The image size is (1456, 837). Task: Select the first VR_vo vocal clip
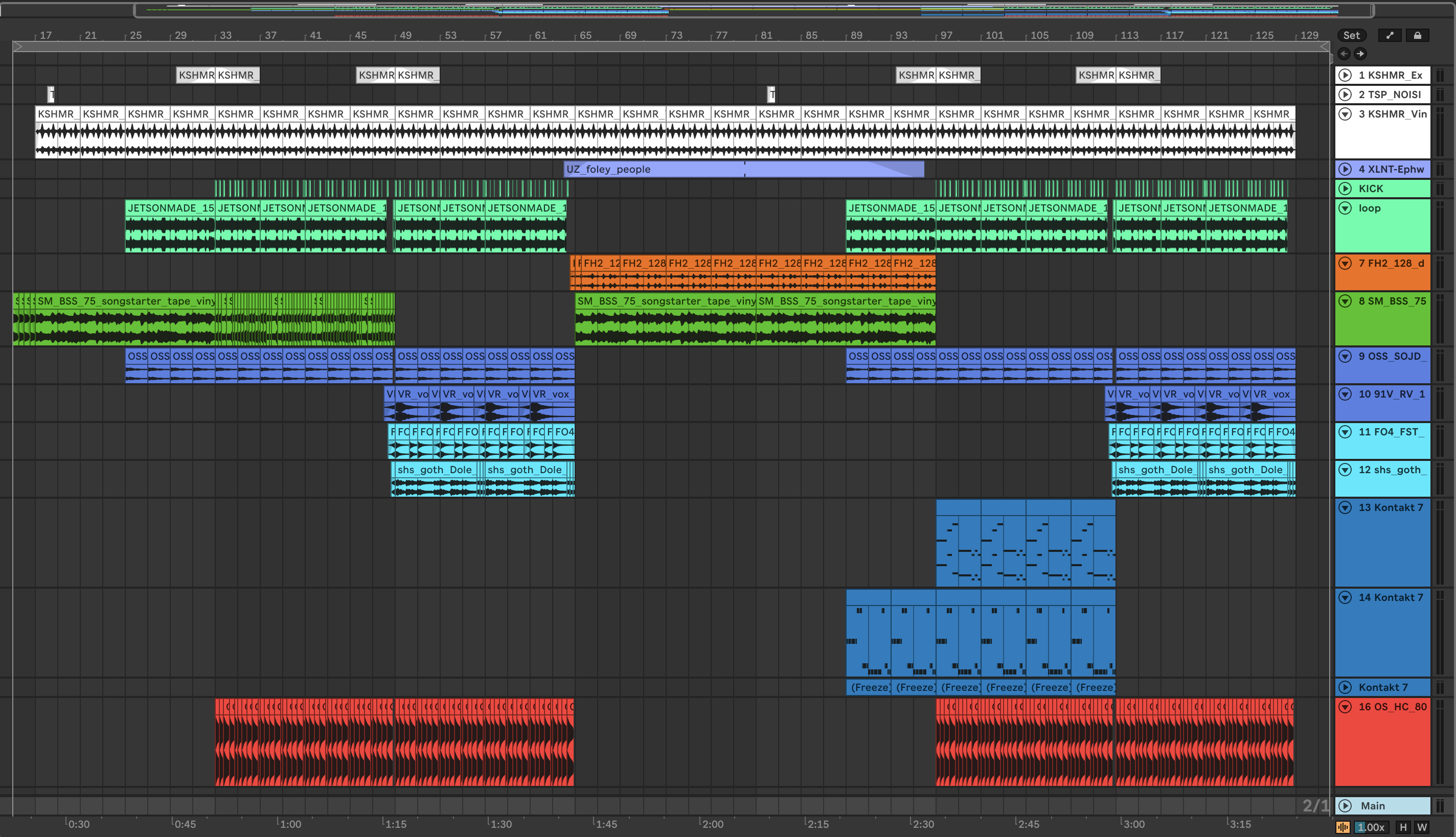[412, 403]
